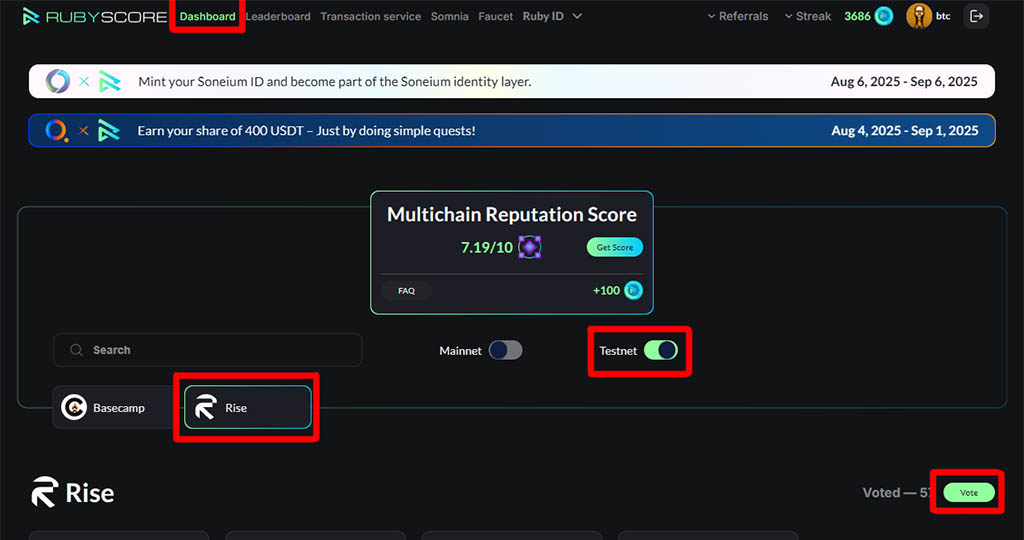Open Transaction service page
The image size is (1024, 540).
[x=370, y=16]
